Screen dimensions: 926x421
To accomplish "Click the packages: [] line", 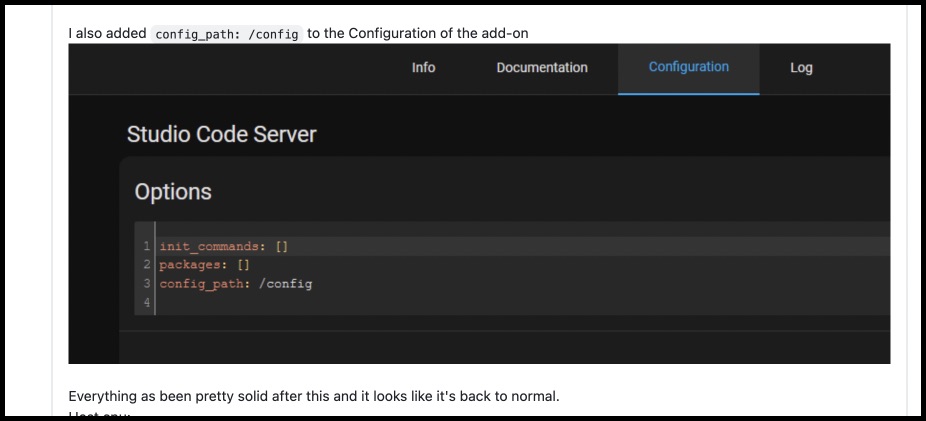I will (204, 265).
